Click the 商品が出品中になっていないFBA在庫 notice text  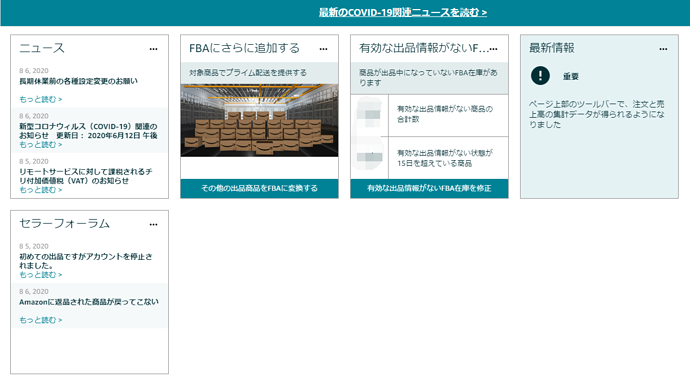(x=428, y=77)
